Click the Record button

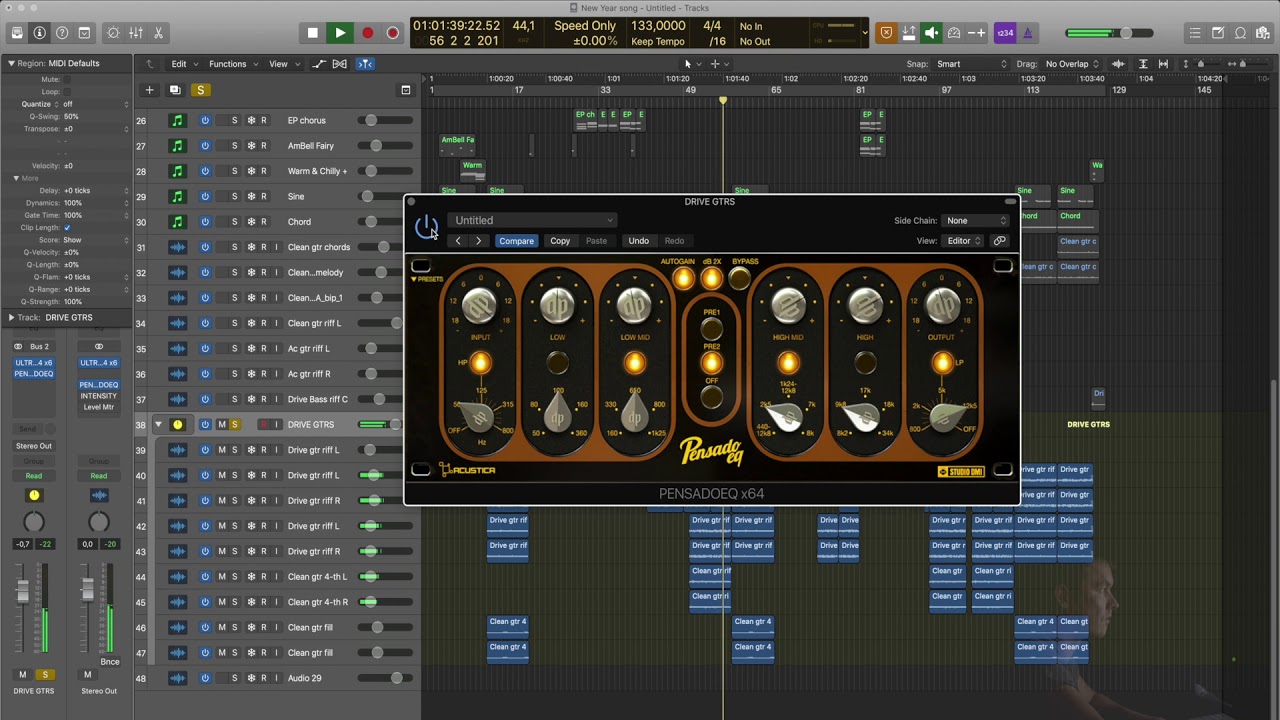[367, 33]
